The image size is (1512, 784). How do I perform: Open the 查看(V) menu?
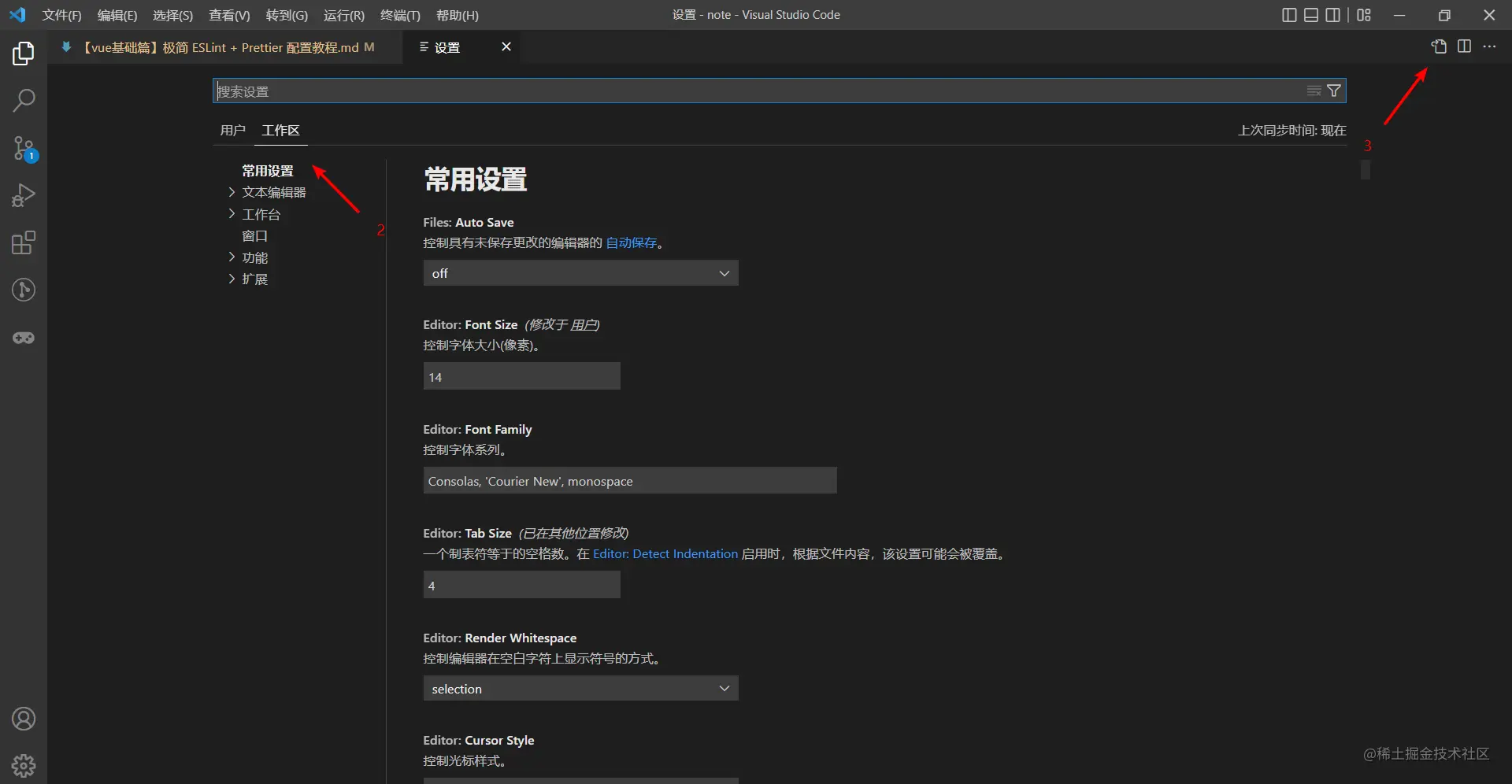229,15
